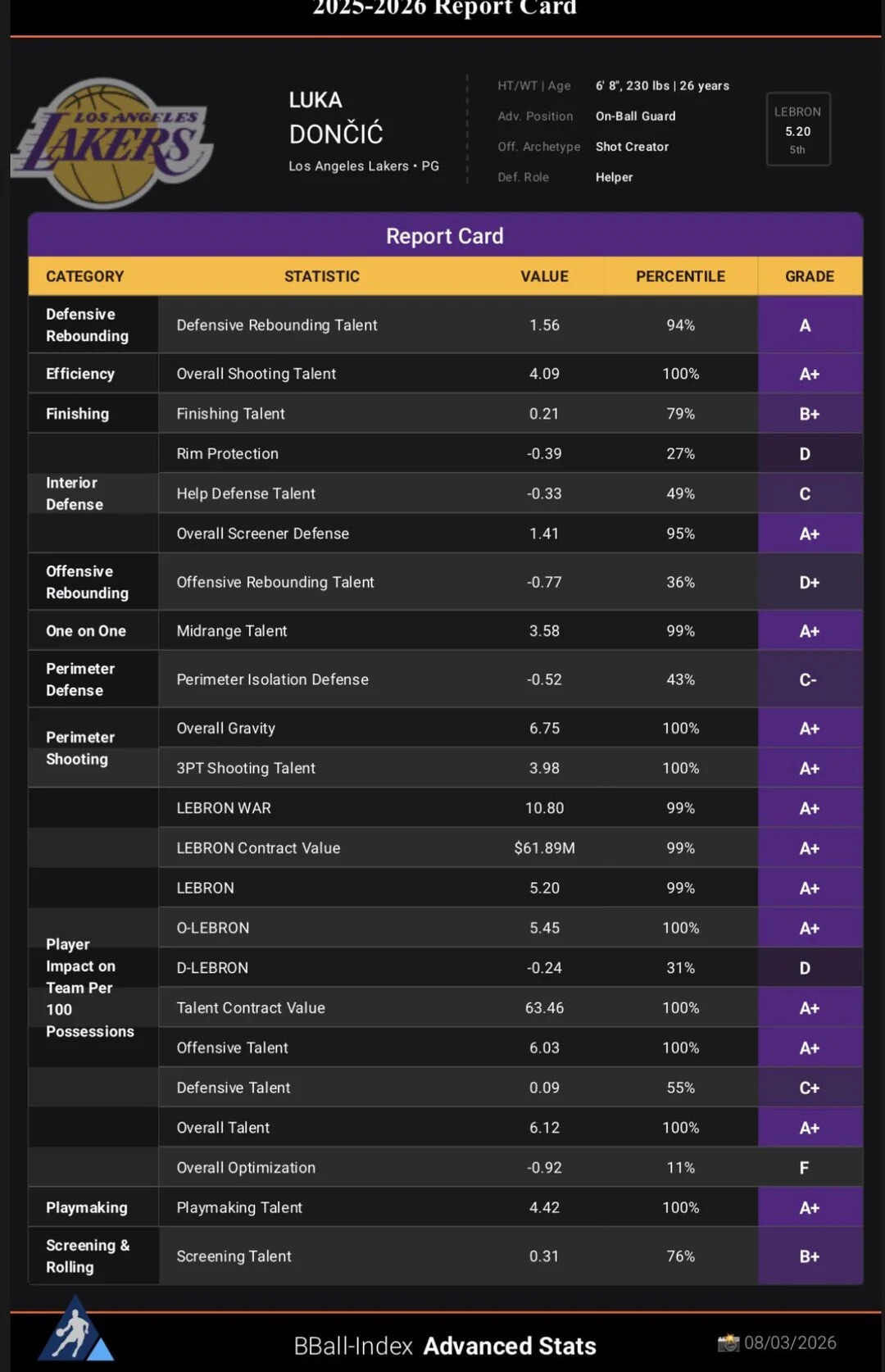The image size is (885, 1372).
Task: Click the Los Angeles Lakers logo
Action: click(x=112, y=143)
